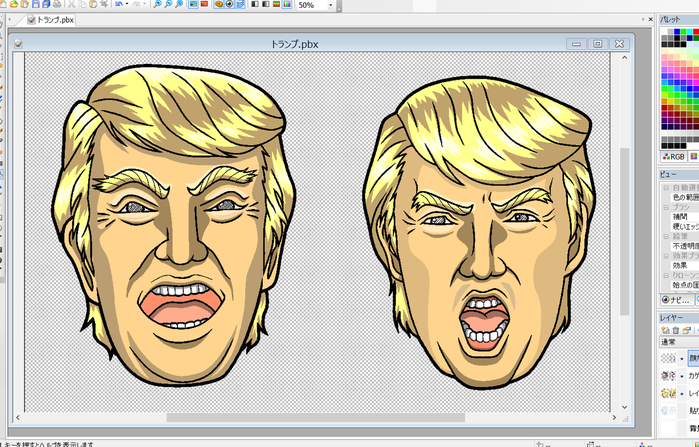Click the canvas horizontal scrollbar thumb
Image resolution: width=699 pixels, height=447 pixels.
[316, 418]
